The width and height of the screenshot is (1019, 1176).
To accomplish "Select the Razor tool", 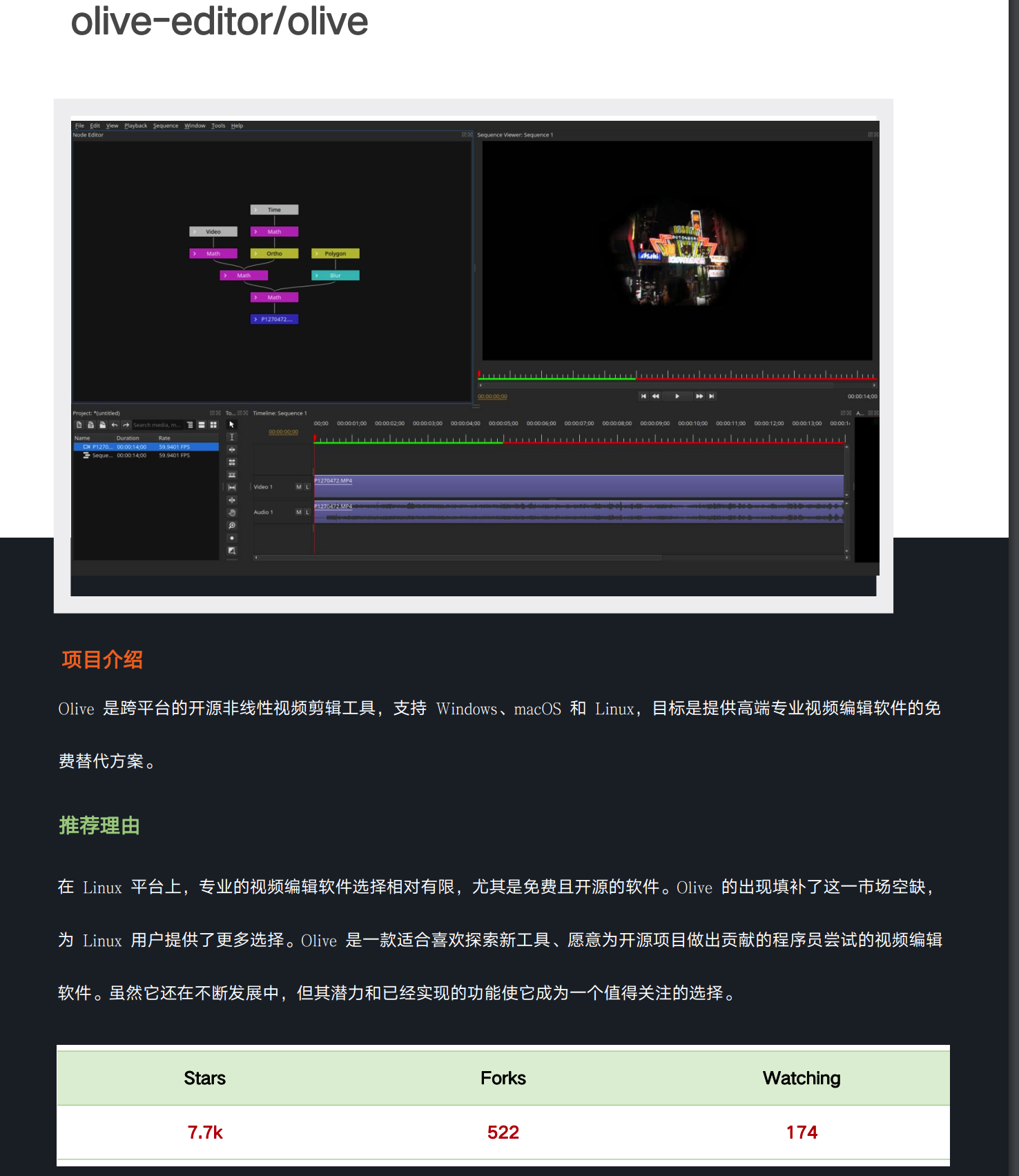I will click(x=232, y=475).
